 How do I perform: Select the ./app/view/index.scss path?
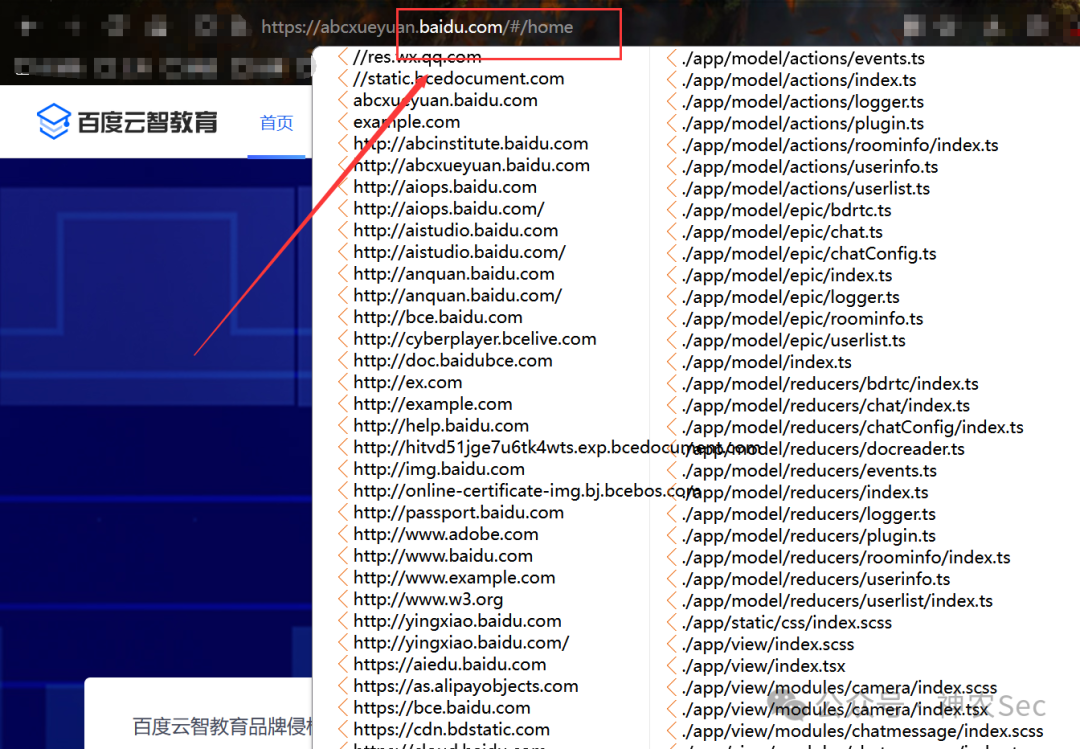click(768, 644)
